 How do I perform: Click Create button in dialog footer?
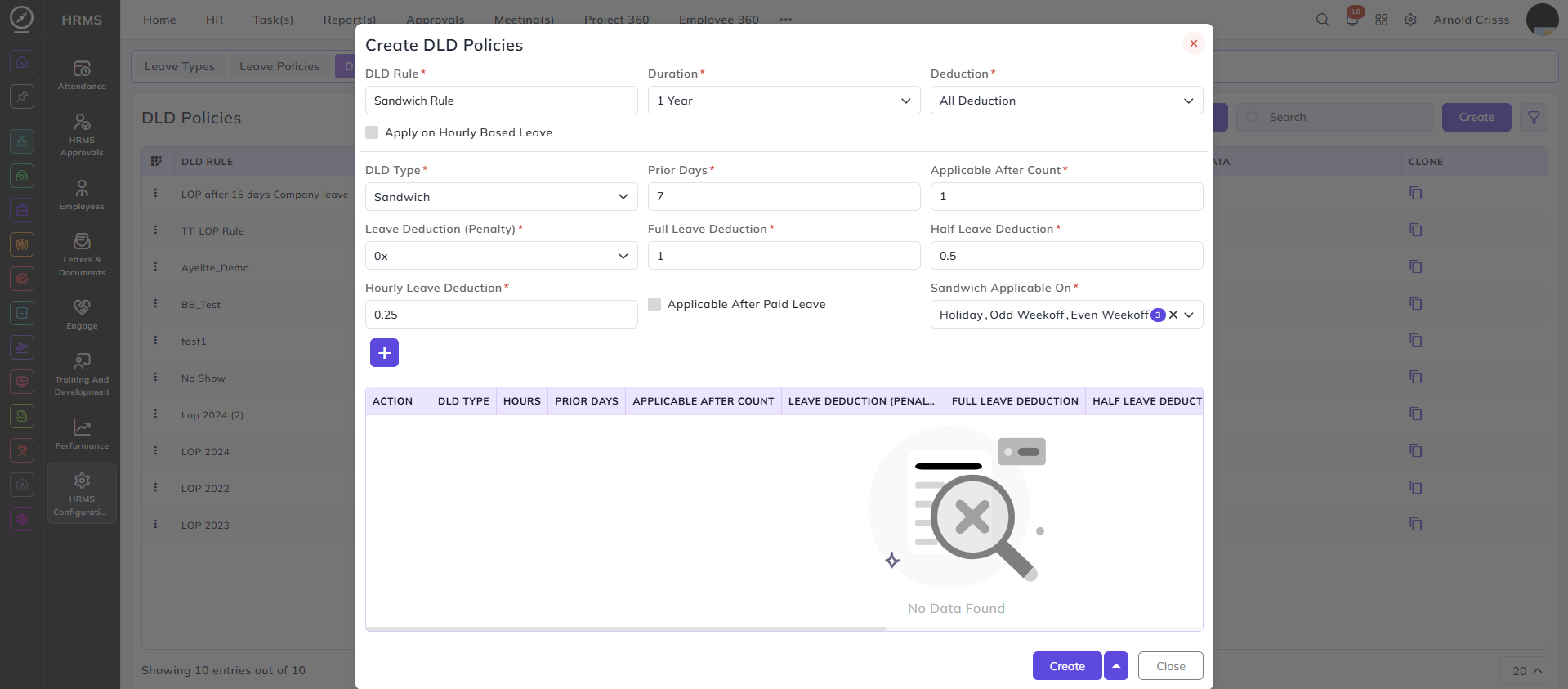point(1067,666)
